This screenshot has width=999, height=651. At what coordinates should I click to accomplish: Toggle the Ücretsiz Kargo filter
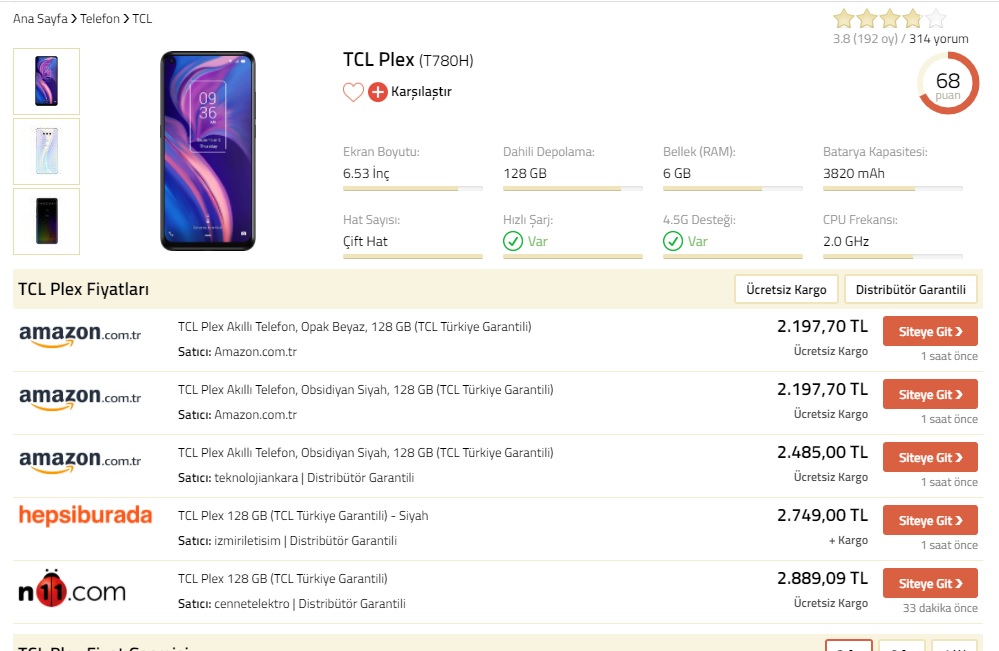click(786, 289)
